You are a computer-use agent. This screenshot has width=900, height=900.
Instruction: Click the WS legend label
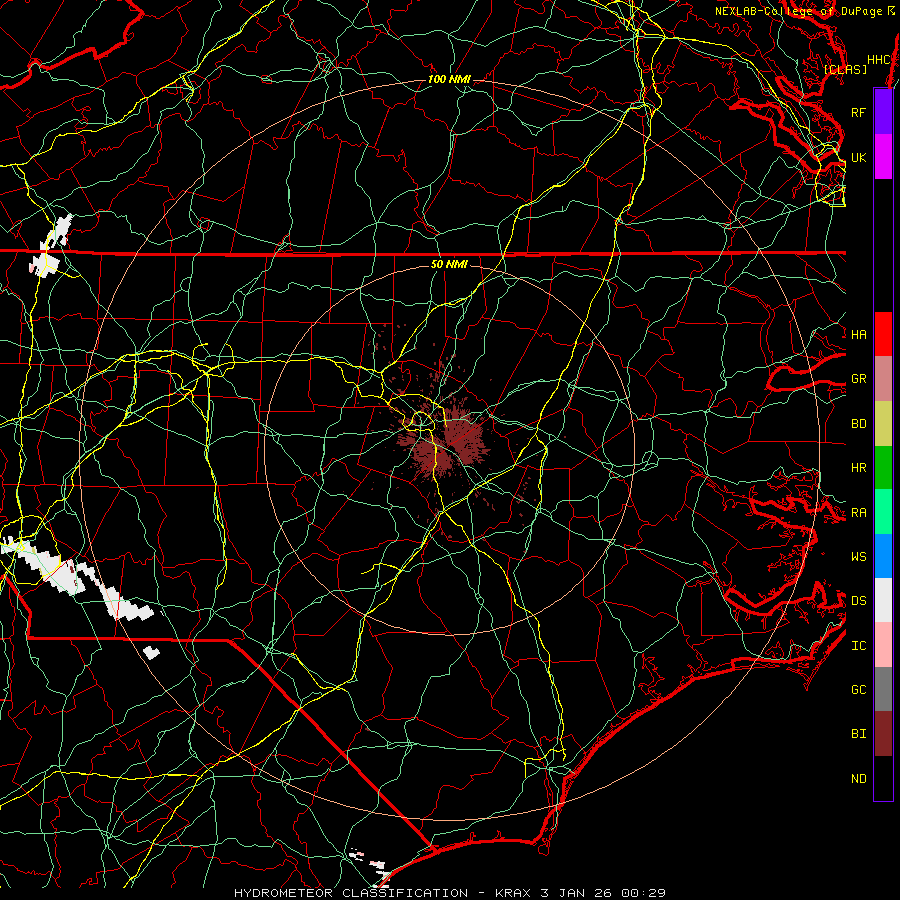pos(858,557)
